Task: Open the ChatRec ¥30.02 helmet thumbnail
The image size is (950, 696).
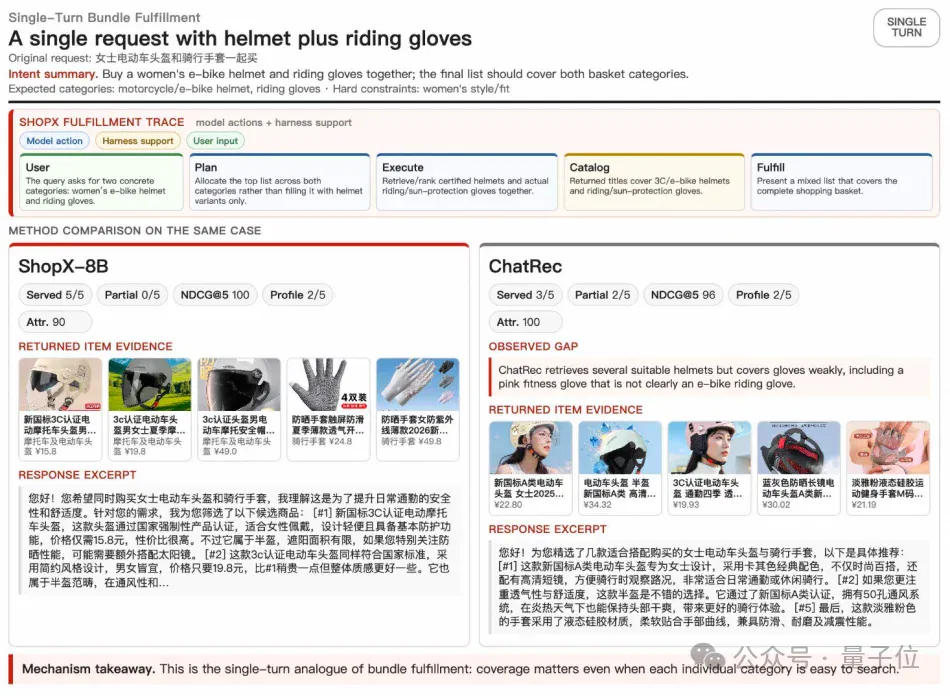Action: click(799, 448)
